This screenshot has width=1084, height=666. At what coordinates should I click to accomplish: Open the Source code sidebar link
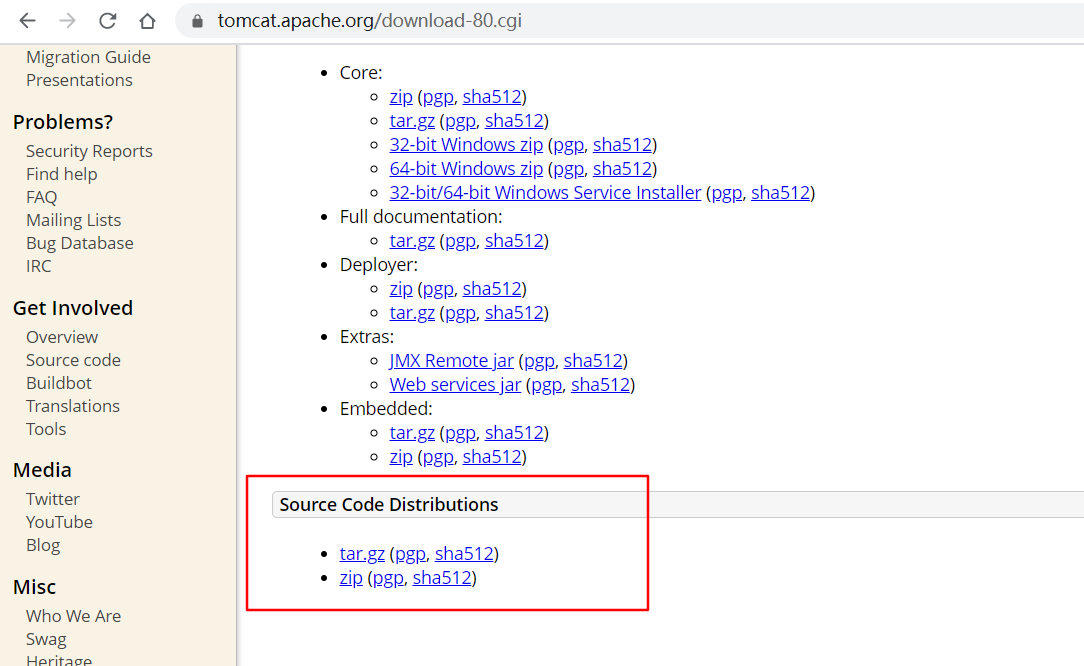pos(73,360)
